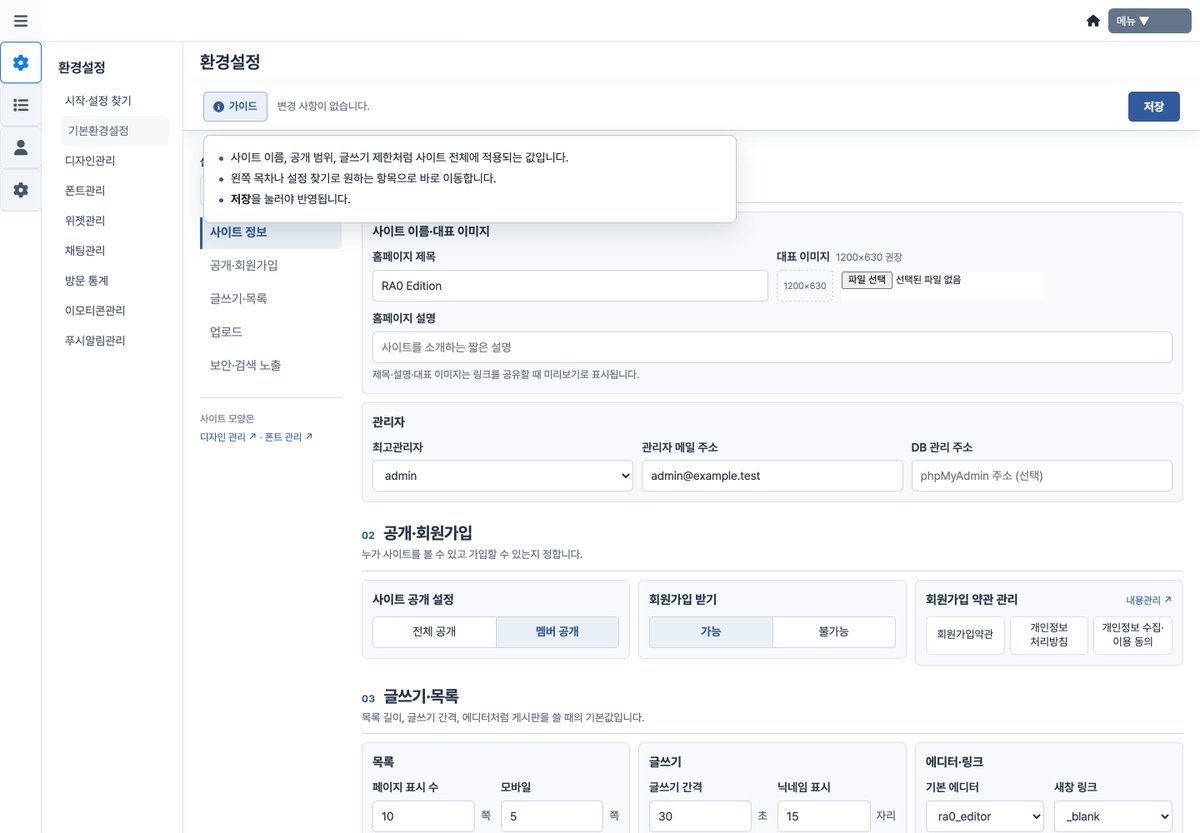Follow the 디자인 관리 link
1200x833 pixels.
tap(228, 437)
